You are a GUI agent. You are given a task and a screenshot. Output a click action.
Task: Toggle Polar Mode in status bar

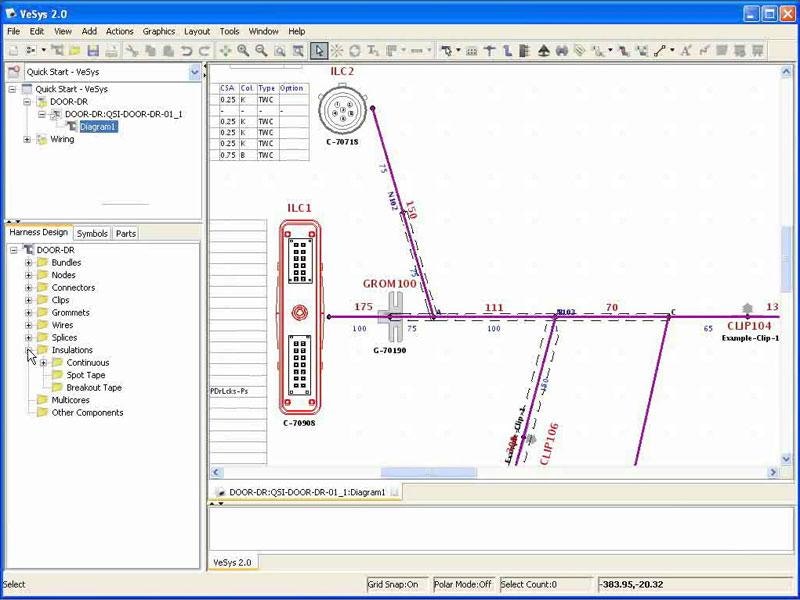coord(463,584)
